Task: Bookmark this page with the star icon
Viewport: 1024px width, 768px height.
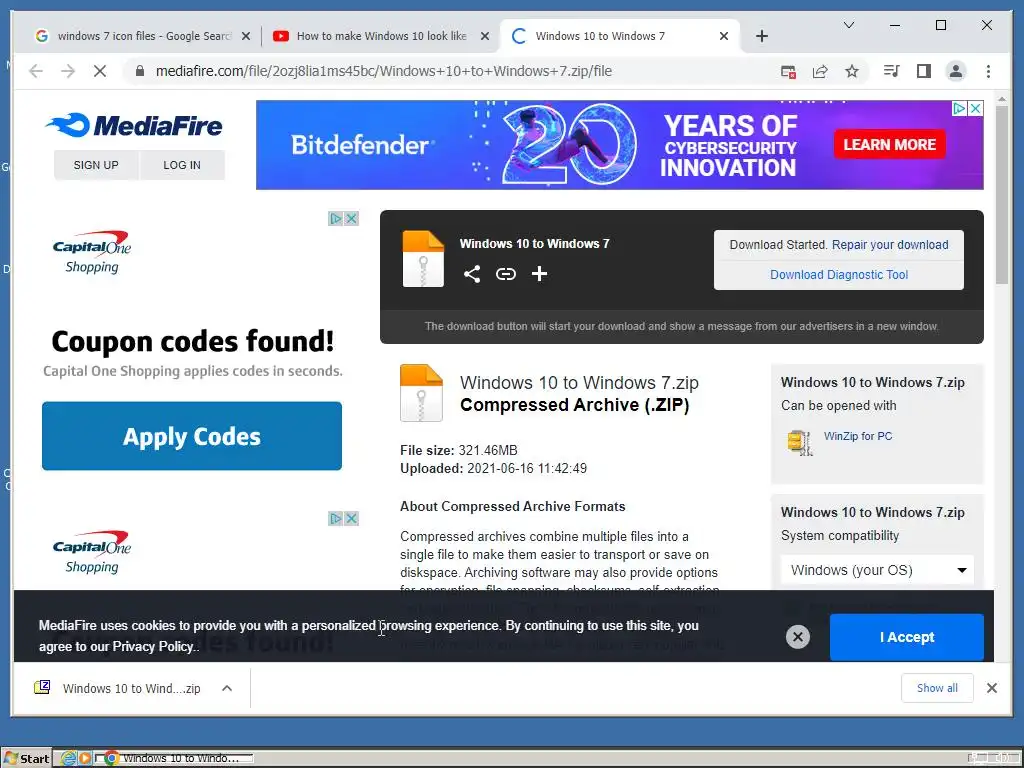Action: point(852,71)
